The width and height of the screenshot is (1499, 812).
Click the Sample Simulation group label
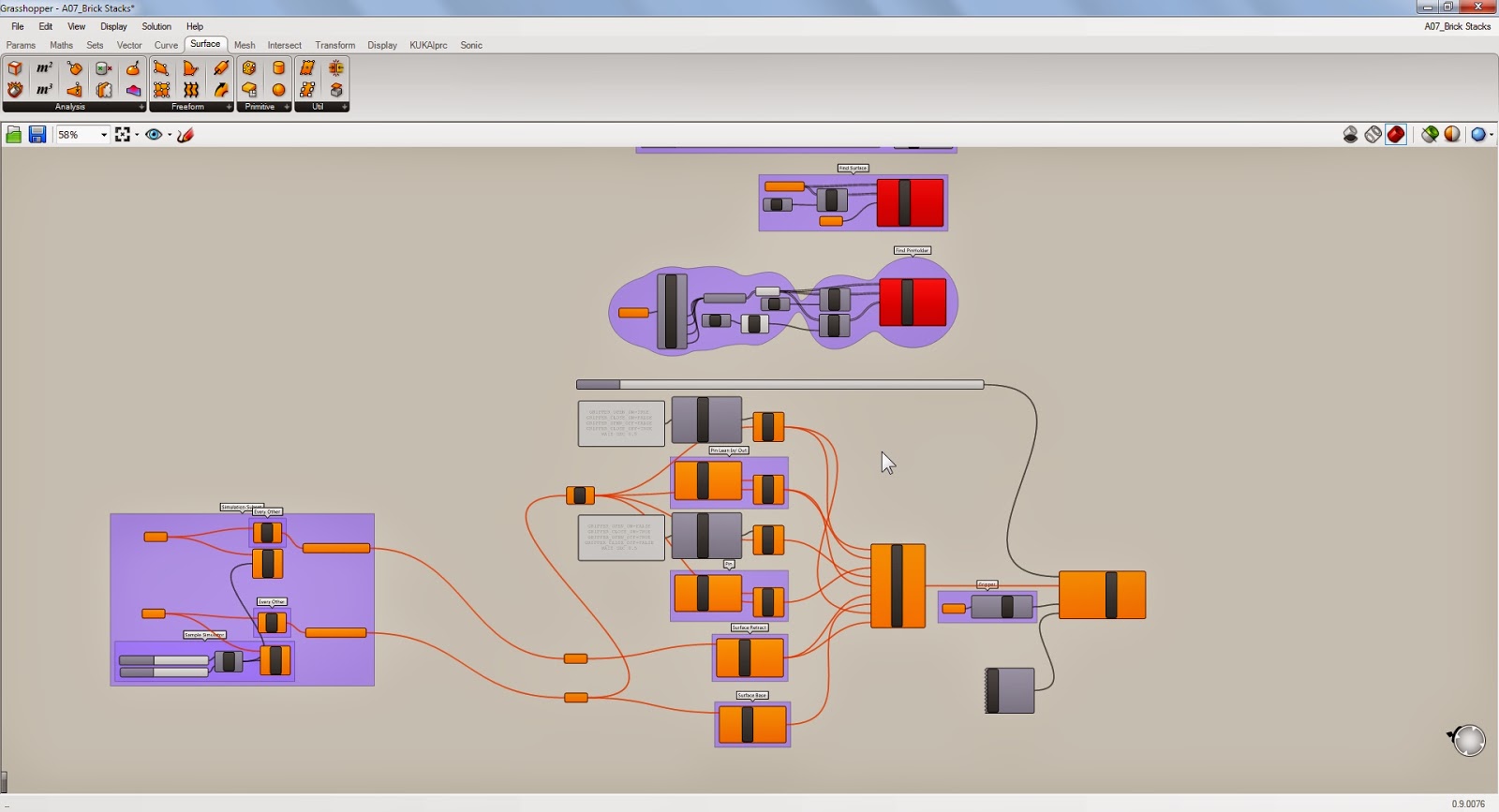click(204, 635)
